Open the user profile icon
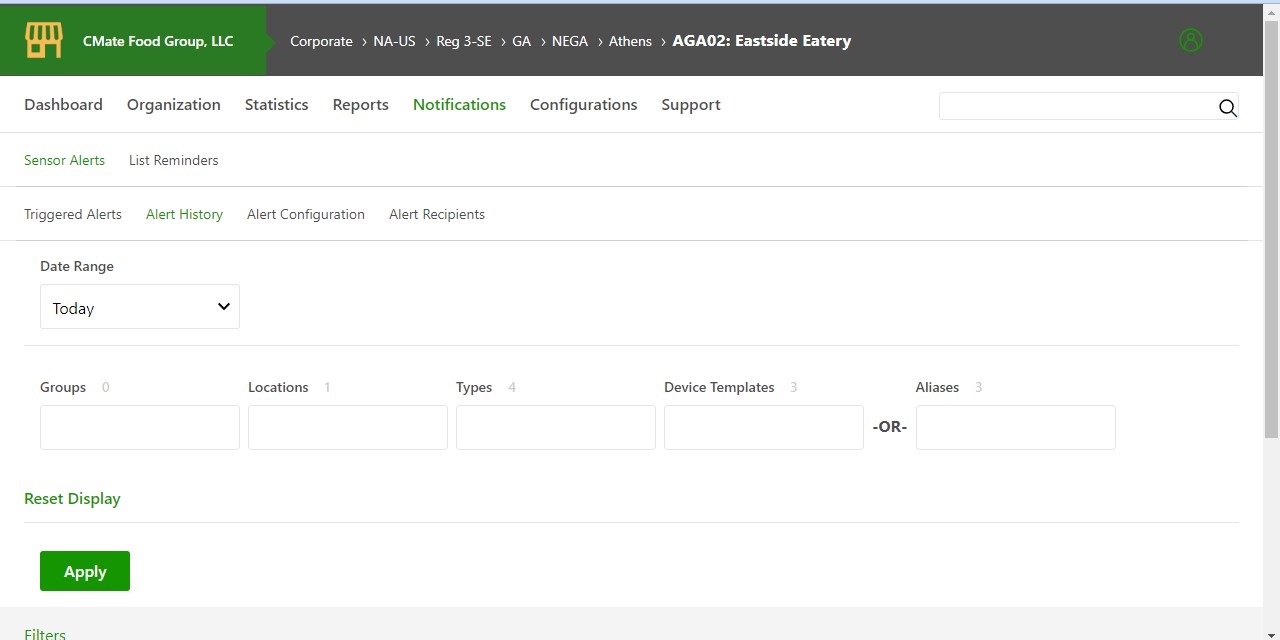Screen dimensions: 1280x640 coord(1190,41)
